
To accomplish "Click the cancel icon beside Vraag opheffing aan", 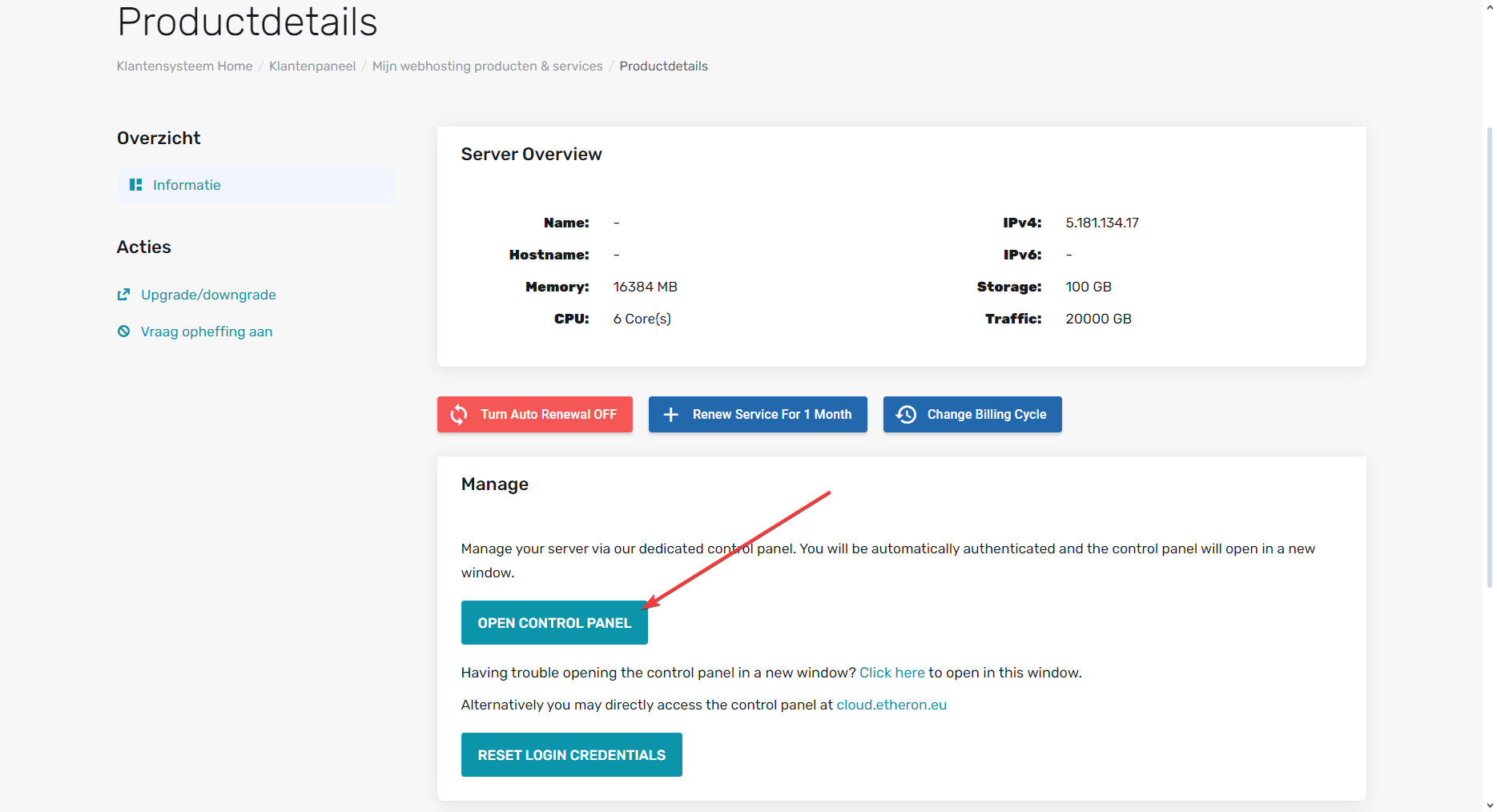I will 123,332.
